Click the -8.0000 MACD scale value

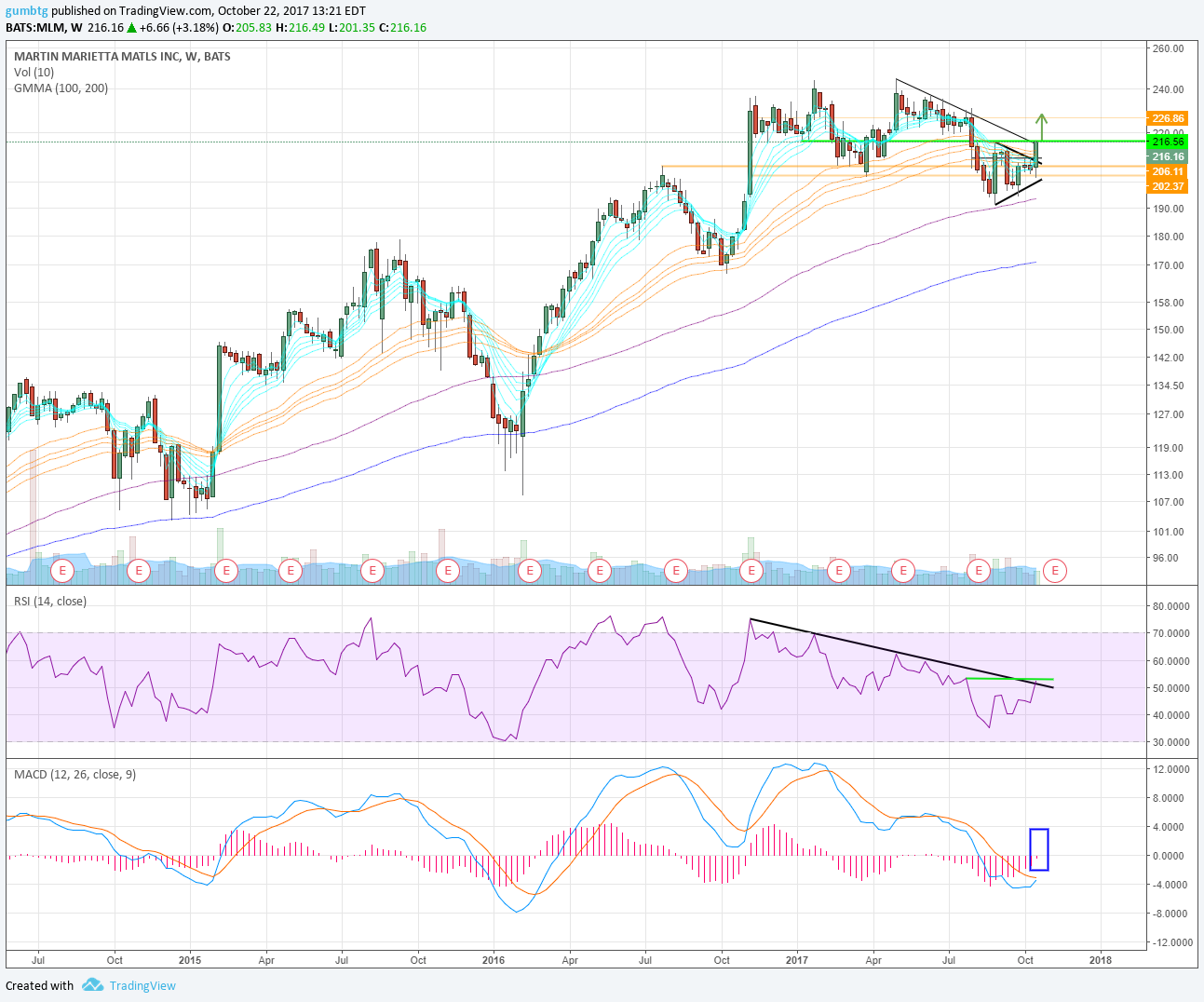point(1170,914)
